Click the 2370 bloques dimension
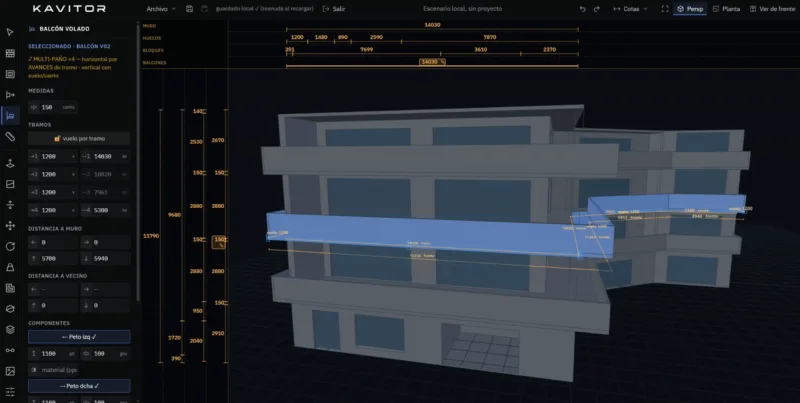This screenshot has height=403, width=800. 549,49
